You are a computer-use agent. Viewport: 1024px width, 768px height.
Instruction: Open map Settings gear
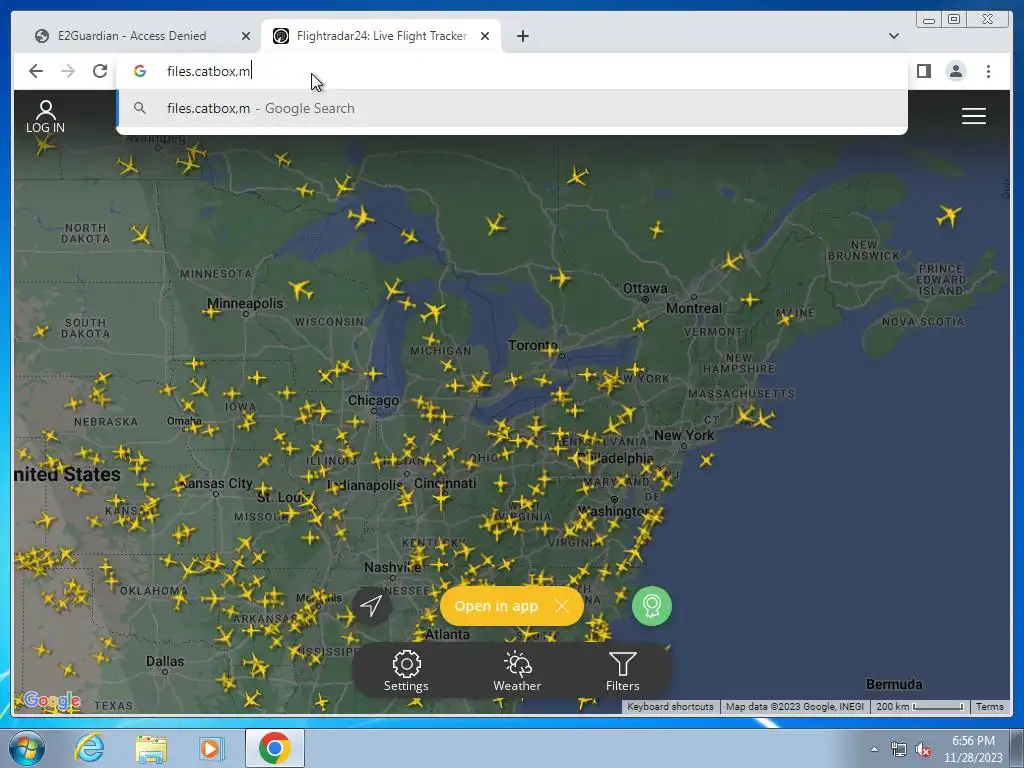point(406,670)
